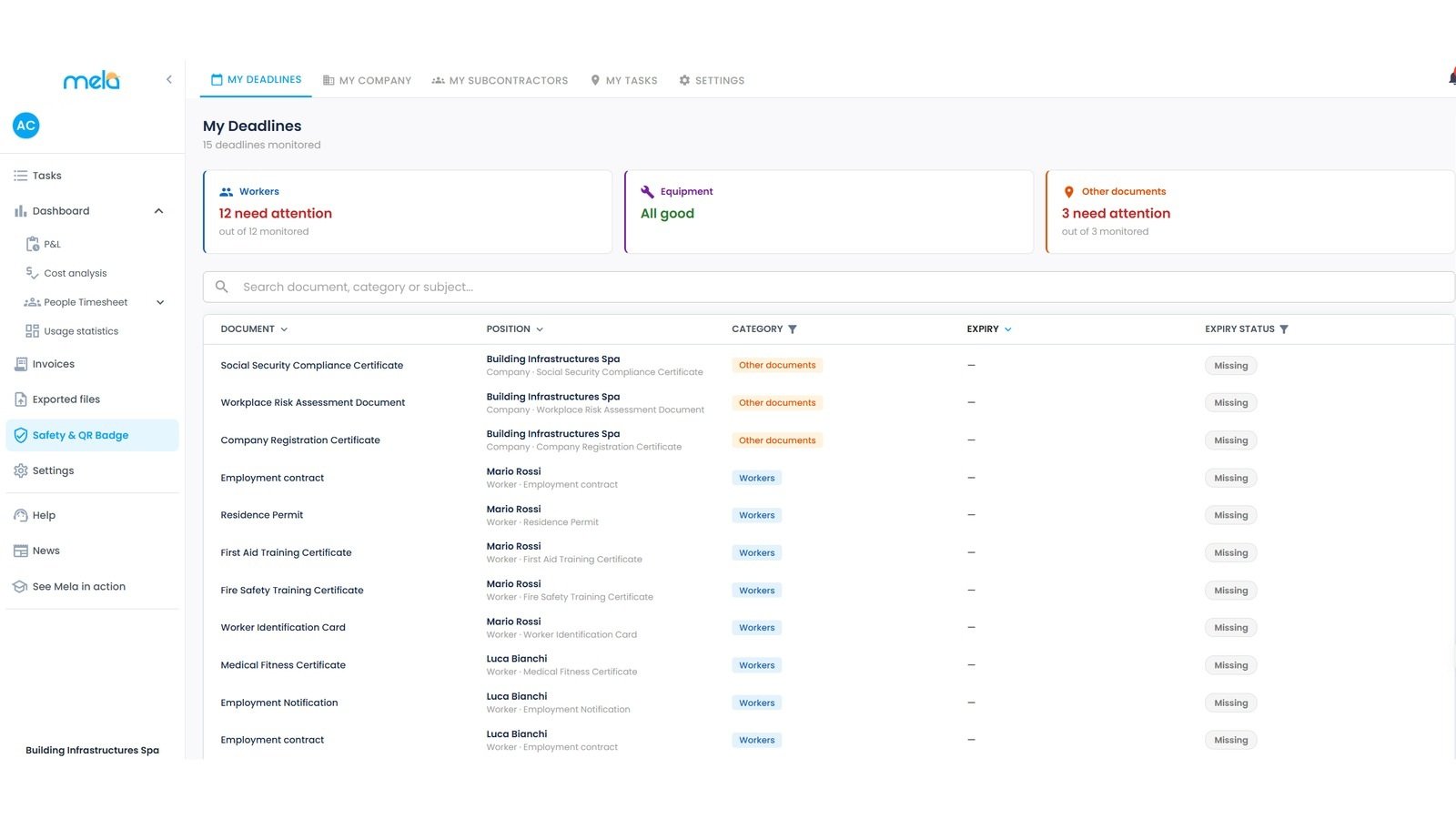Collapse the Dashboard section chevron

(159, 211)
